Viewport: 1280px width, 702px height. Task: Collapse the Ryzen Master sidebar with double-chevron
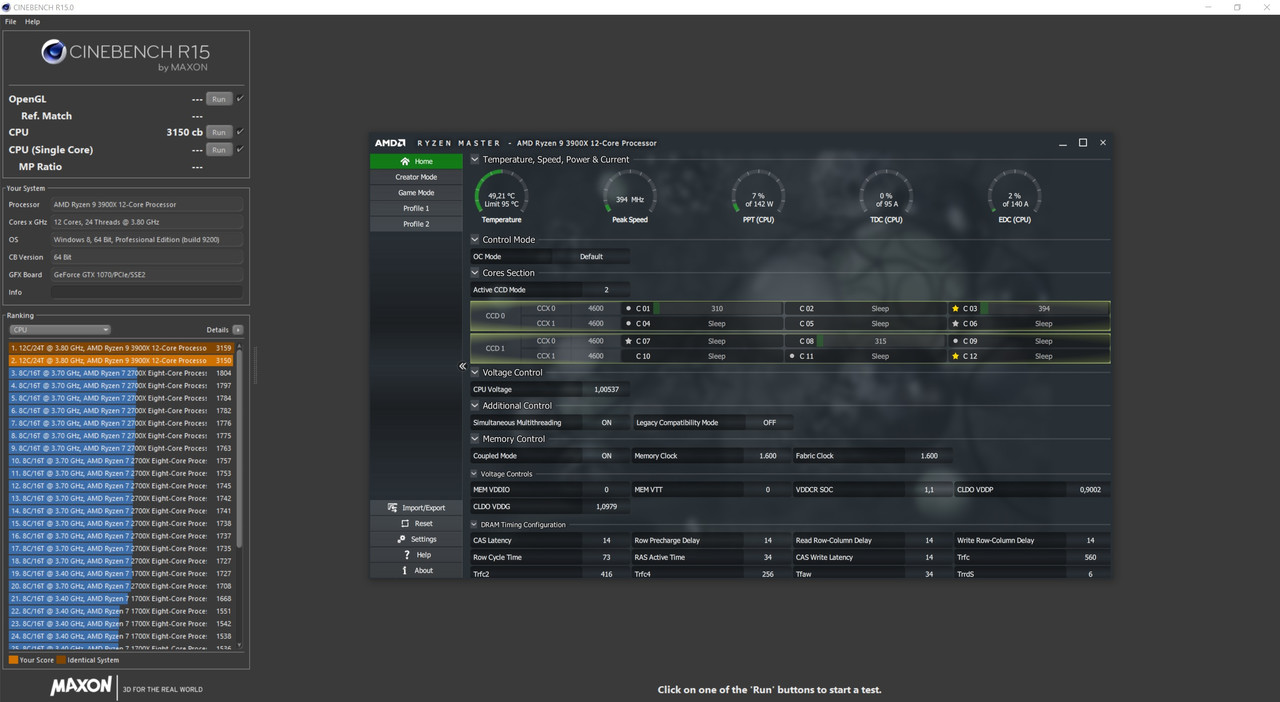pos(462,366)
